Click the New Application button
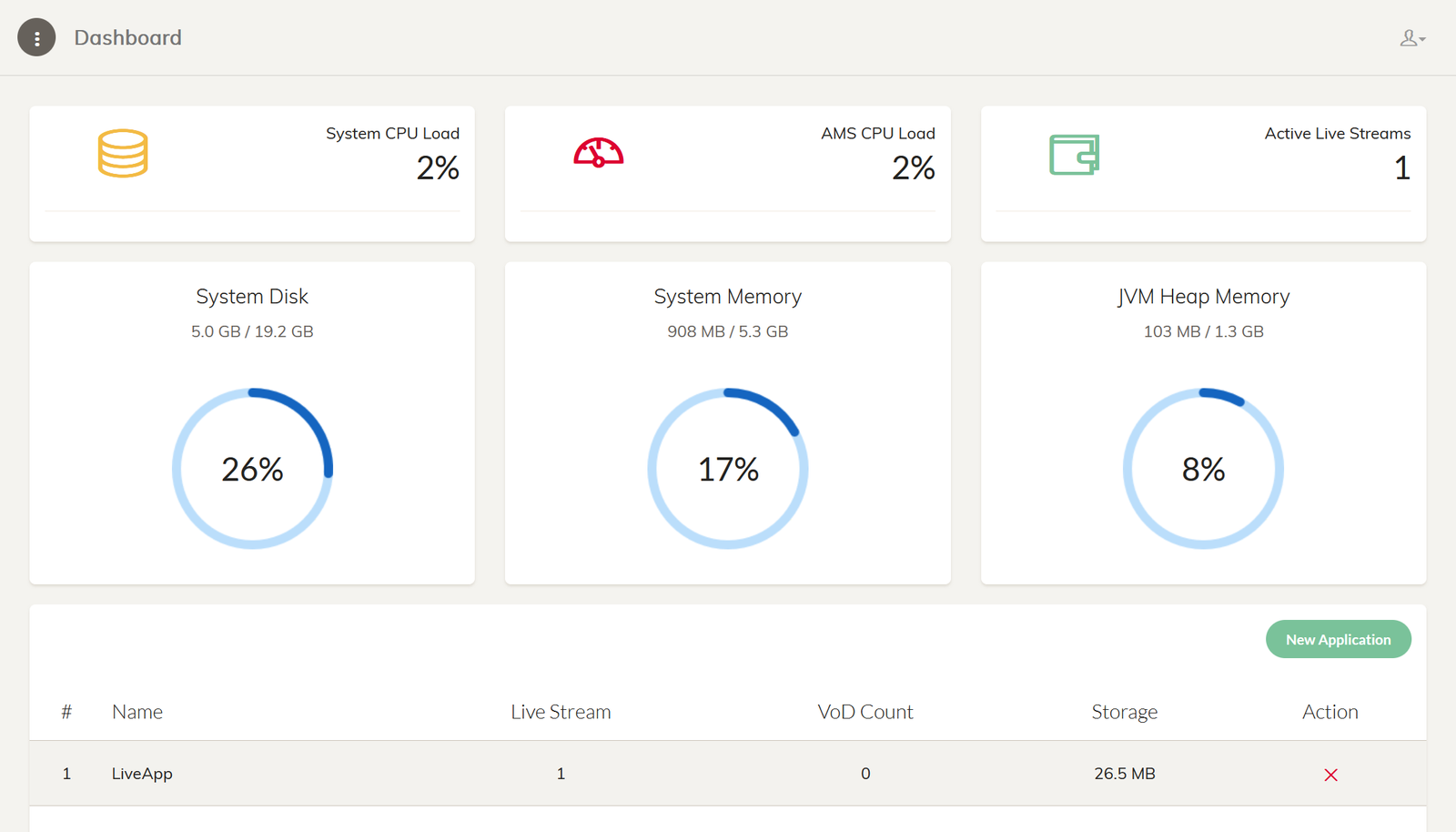1456x832 pixels. (1338, 639)
